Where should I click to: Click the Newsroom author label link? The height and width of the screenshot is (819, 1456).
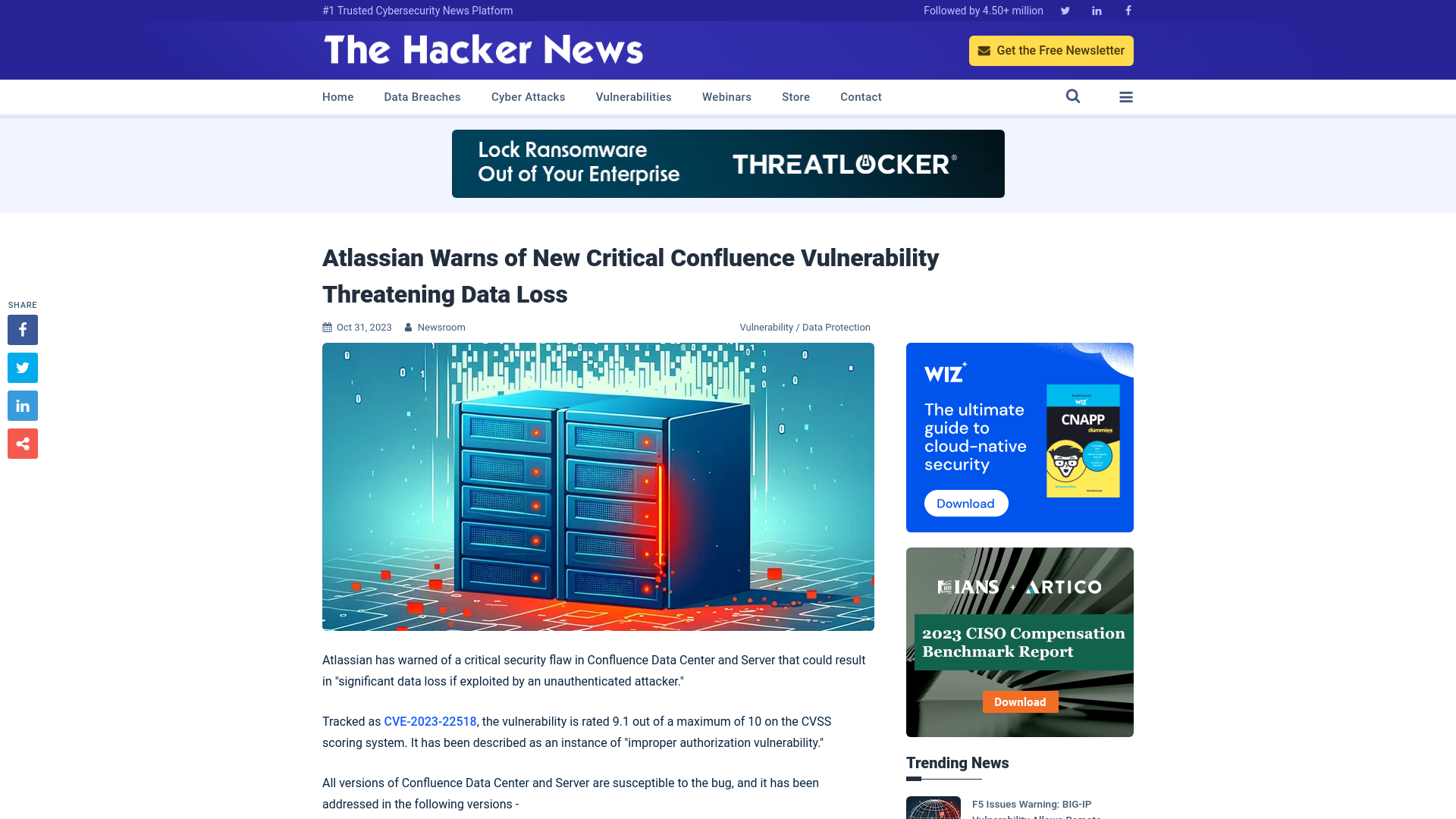[x=441, y=327]
